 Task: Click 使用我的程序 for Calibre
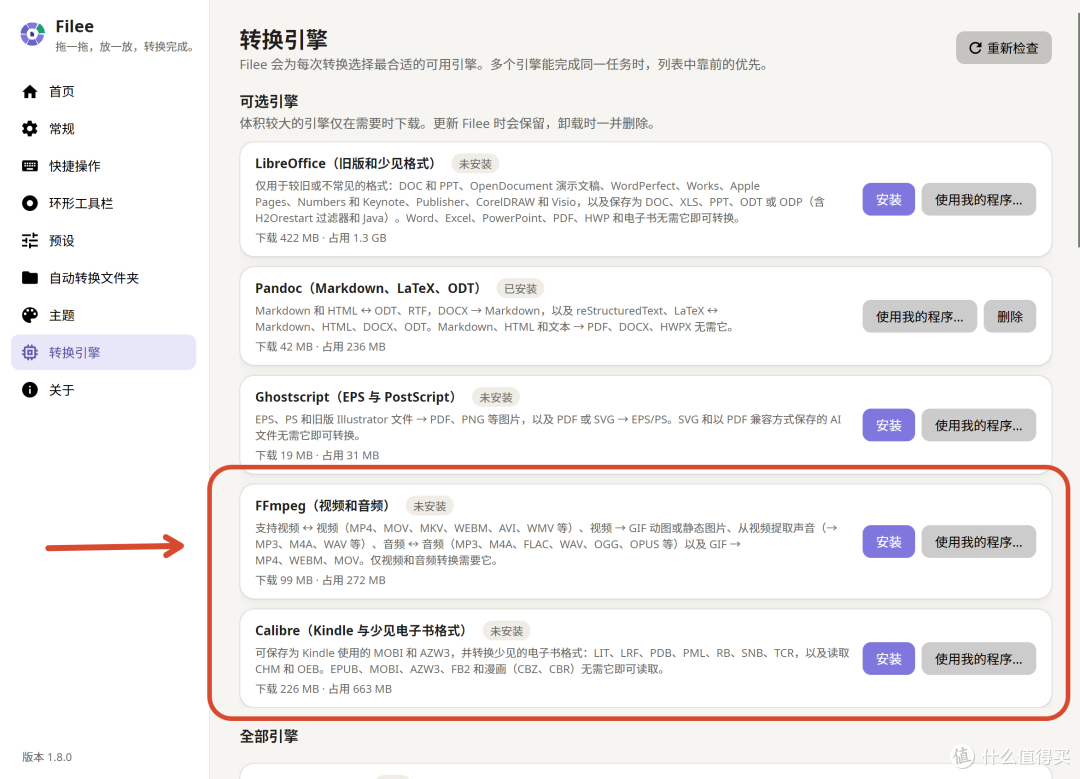pyautogui.click(x=978, y=659)
